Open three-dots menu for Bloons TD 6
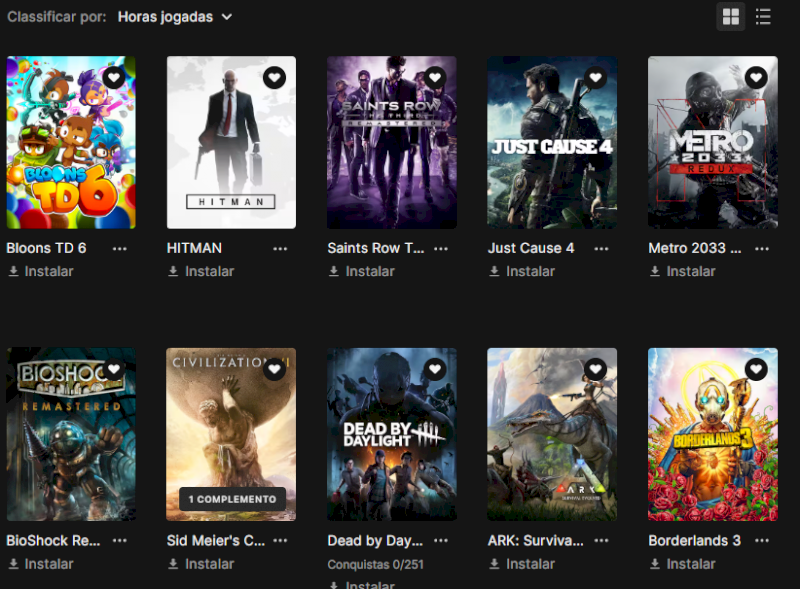Viewport: 800px width, 589px height. pos(120,248)
